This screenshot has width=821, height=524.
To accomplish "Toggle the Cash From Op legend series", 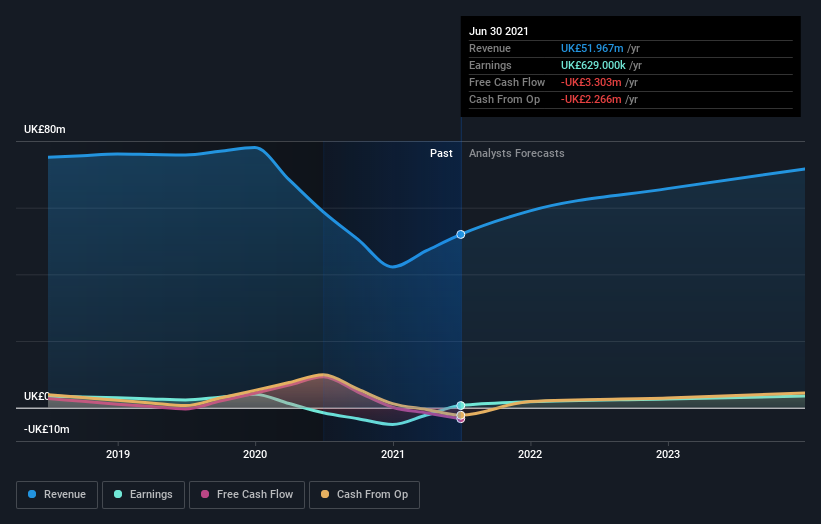I will 364,495.
